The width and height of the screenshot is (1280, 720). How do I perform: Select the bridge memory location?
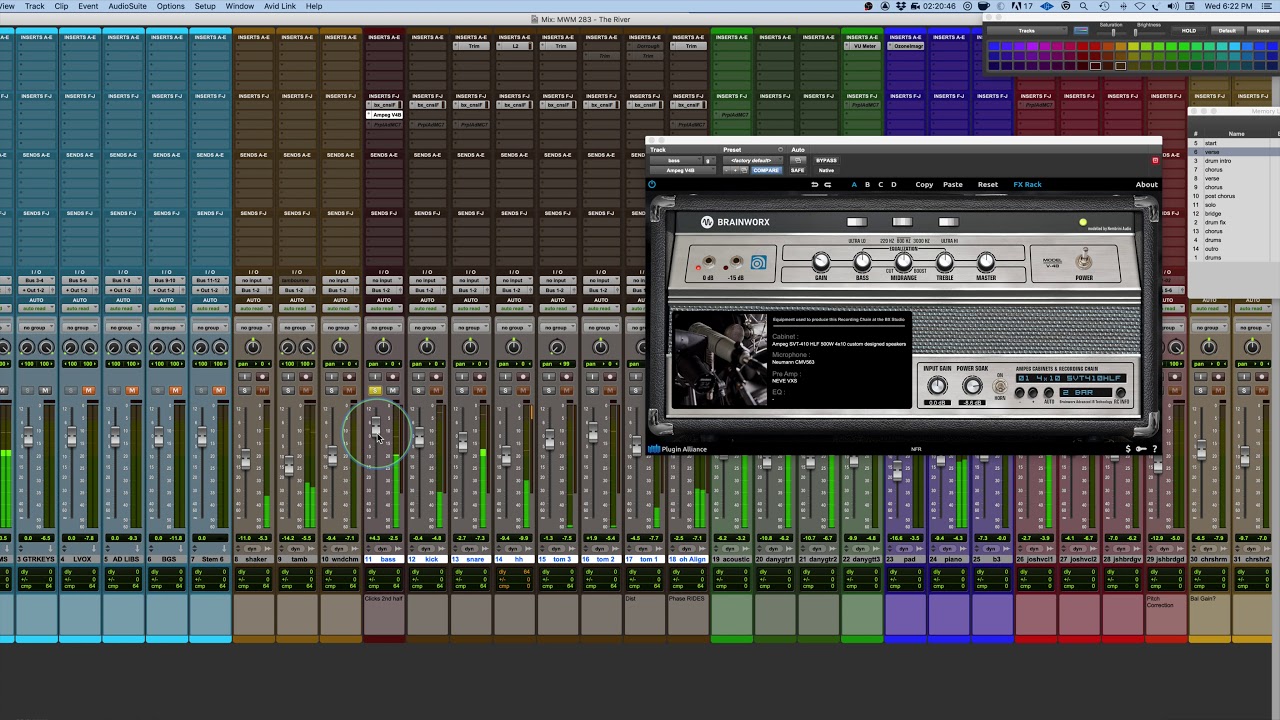[1213, 213]
